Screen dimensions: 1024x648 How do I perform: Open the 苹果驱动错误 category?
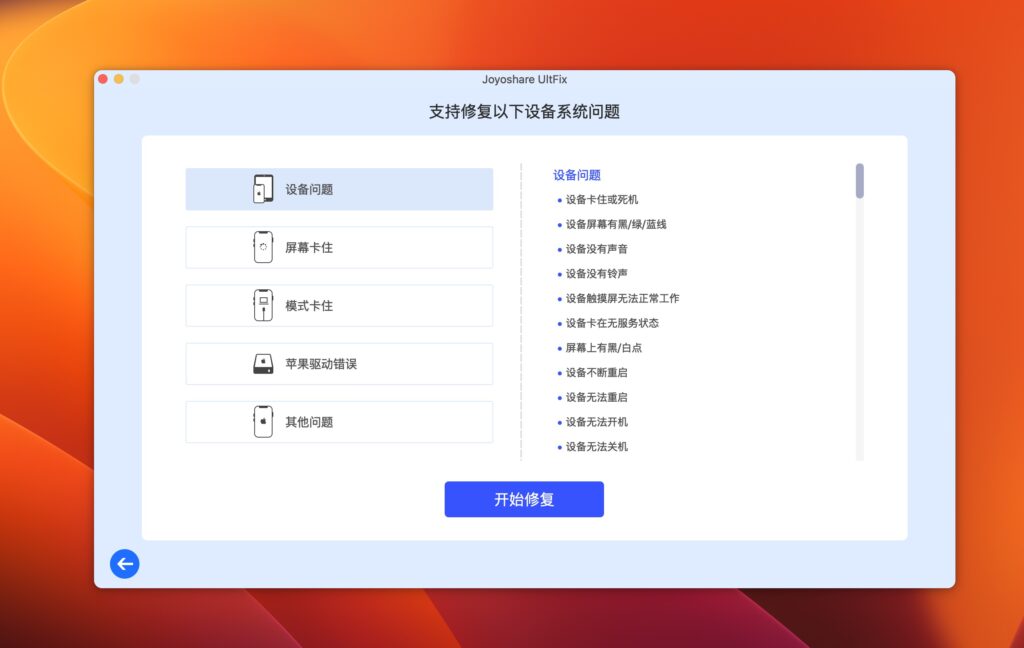click(339, 363)
